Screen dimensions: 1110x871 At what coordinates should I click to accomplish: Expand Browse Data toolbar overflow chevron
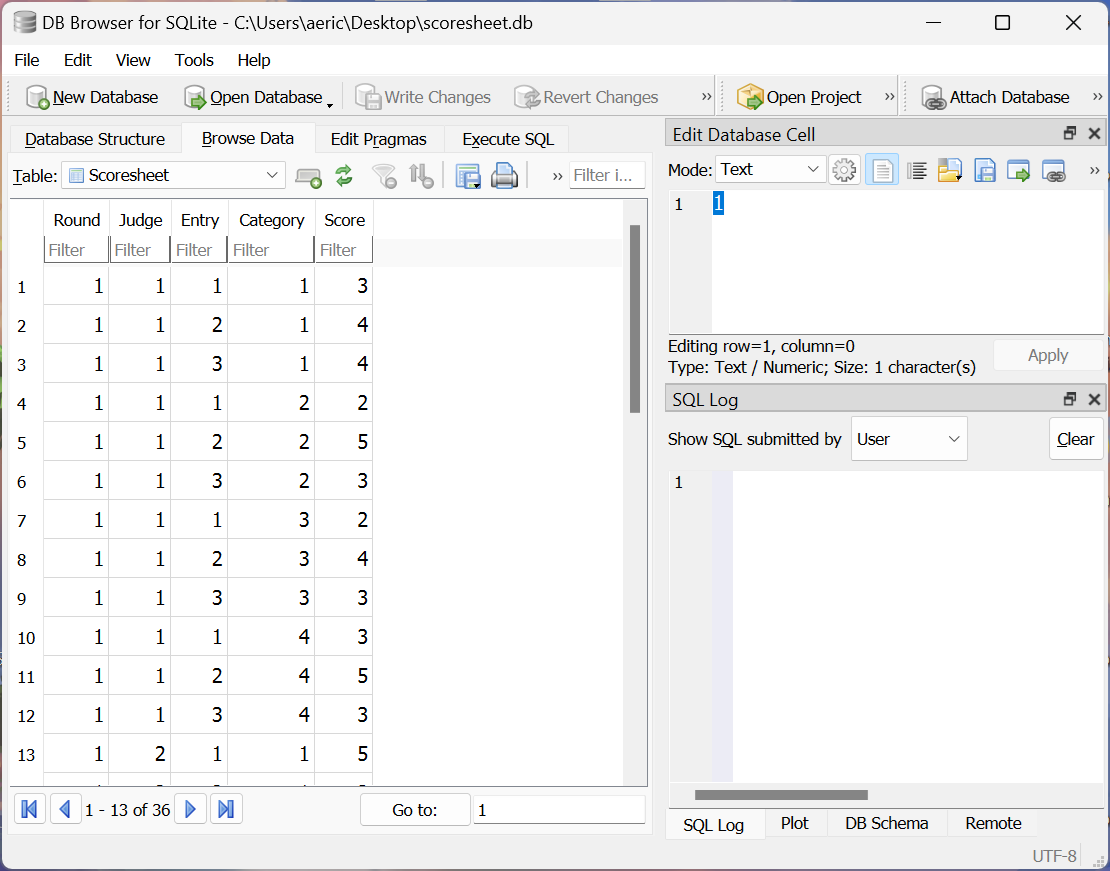click(557, 176)
